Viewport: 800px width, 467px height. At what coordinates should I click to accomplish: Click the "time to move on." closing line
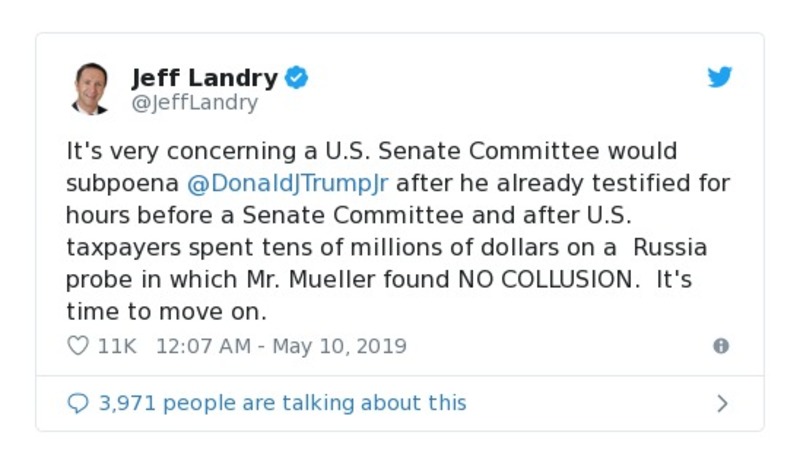[x=166, y=311]
